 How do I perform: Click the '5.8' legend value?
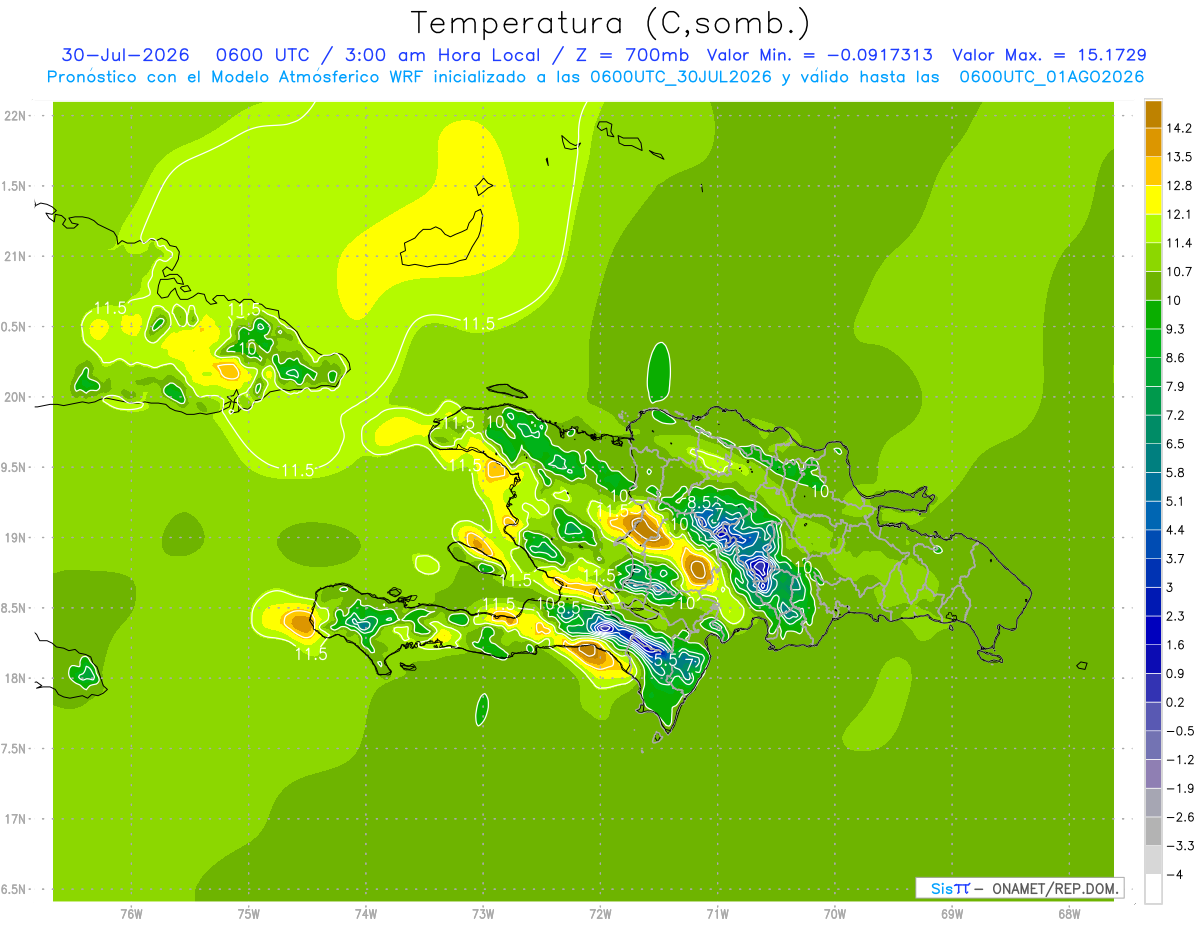tap(1177, 472)
